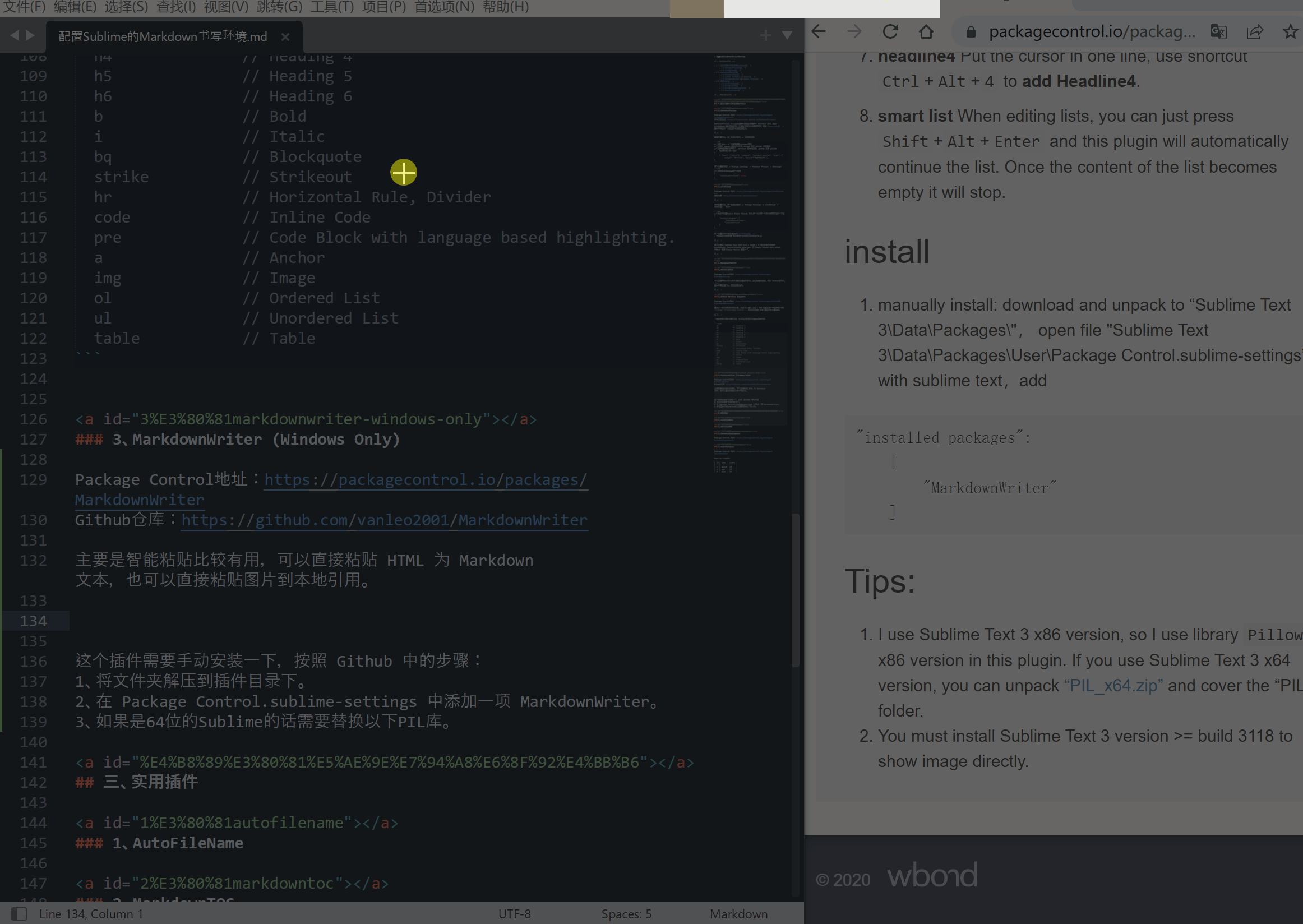Click the ### 1、AutoFileName heading line
Image resolution: width=1303 pixels, height=924 pixels.
(159, 843)
